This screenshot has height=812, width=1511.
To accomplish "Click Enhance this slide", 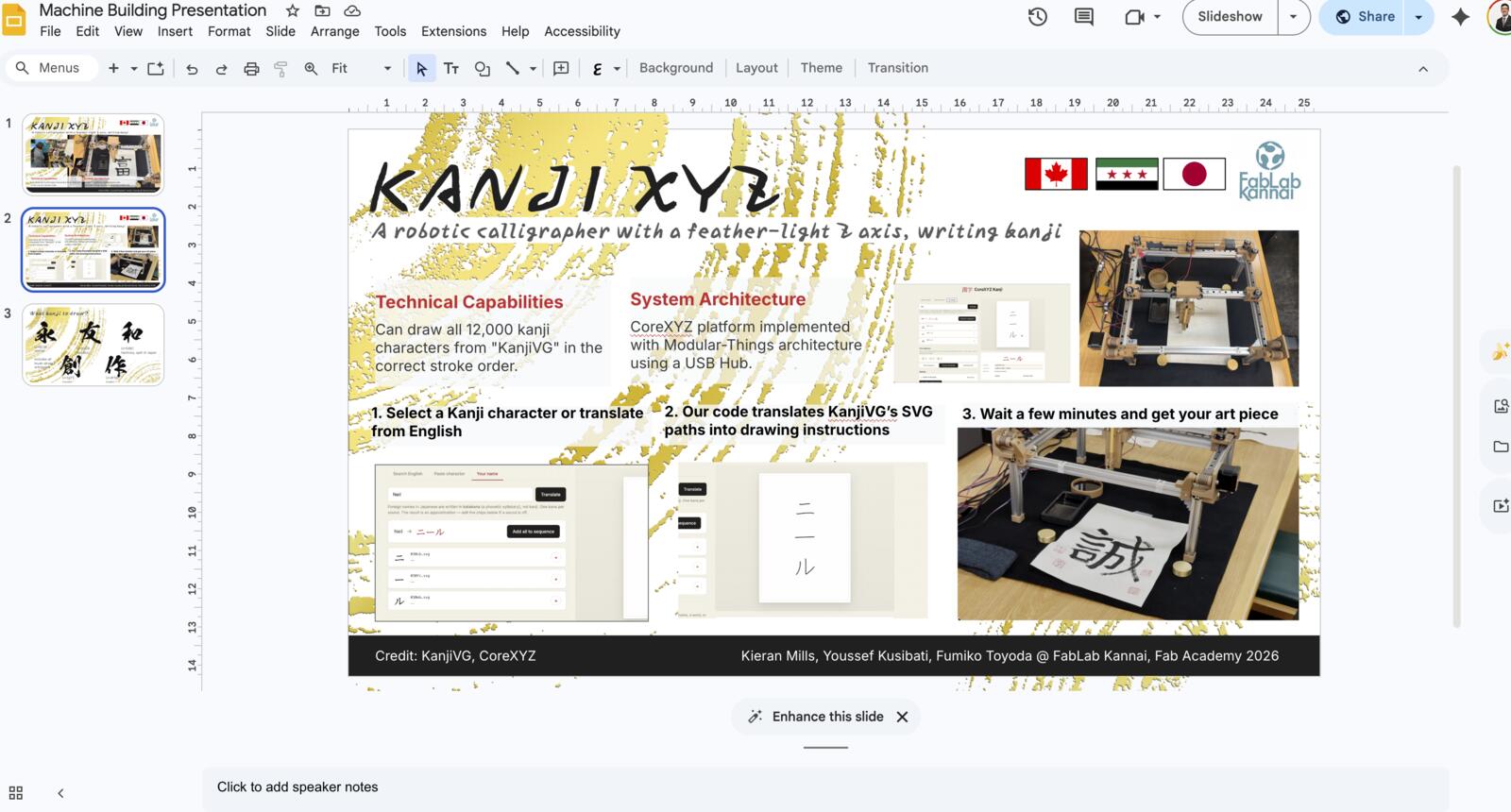I will (815, 717).
